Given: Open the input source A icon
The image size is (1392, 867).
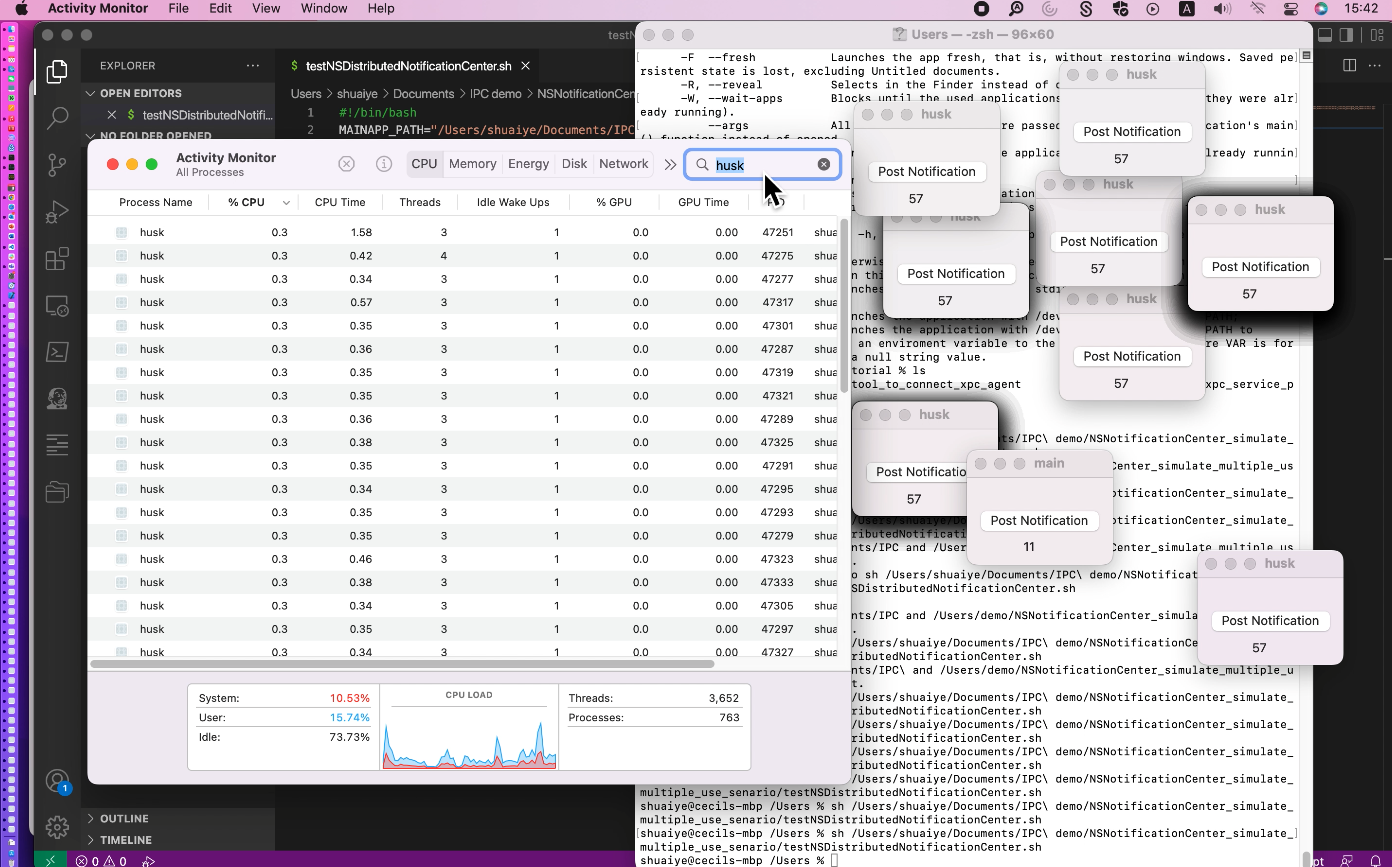Looking at the screenshot, I should [x=1187, y=8].
